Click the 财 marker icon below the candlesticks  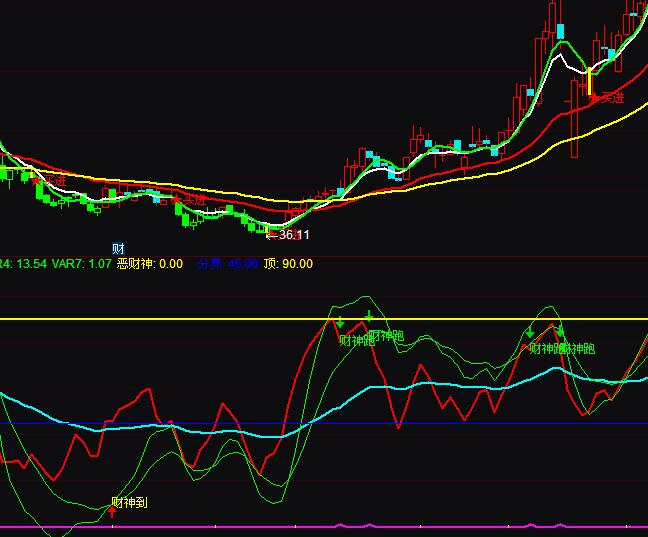(118, 248)
